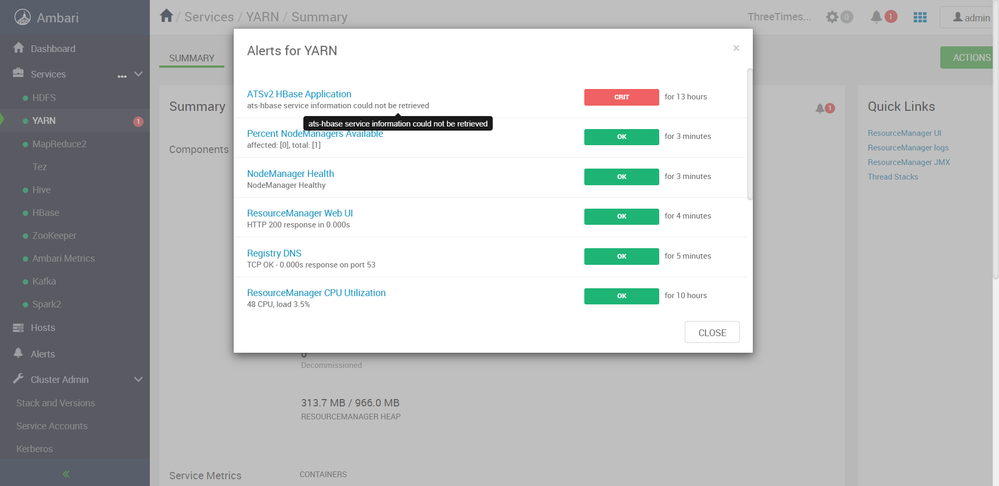Select the ZooKeeper service
999x486 pixels.
(54, 236)
